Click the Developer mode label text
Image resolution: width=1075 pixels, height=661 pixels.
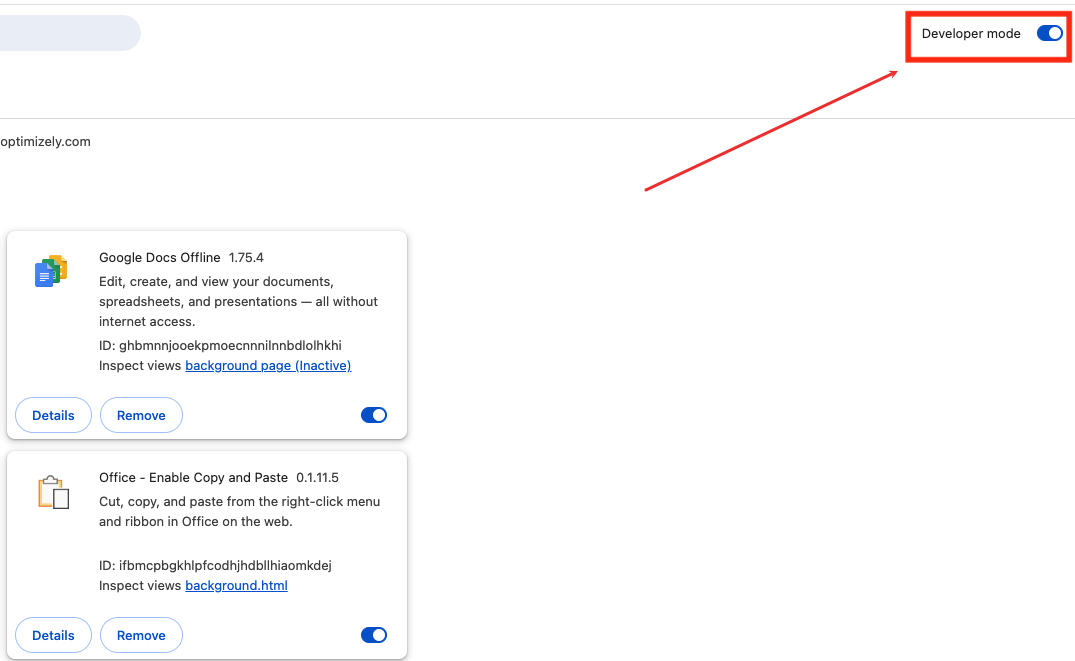click(x=971, y=34)
